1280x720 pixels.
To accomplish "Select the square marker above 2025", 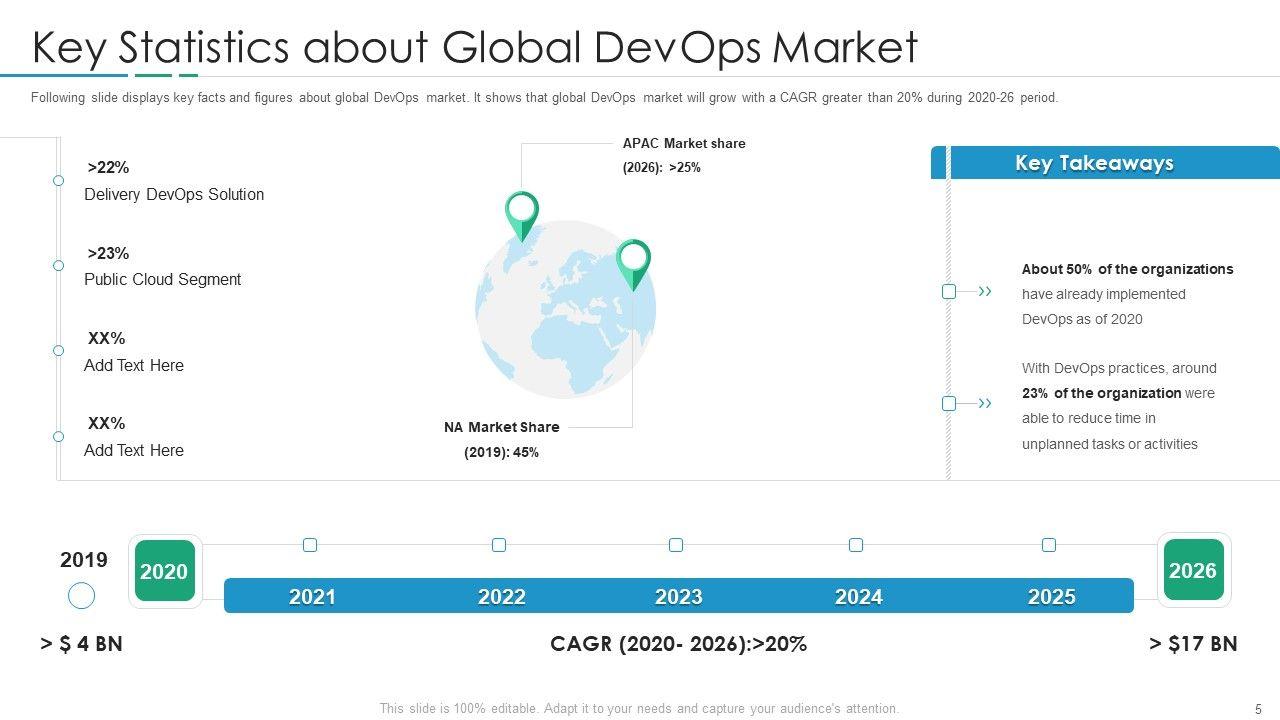I will tap(1048, 545).
